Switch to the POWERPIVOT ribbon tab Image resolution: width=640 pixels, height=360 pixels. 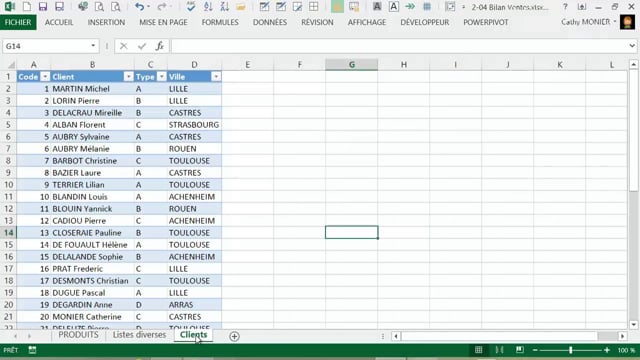point(486,22)
